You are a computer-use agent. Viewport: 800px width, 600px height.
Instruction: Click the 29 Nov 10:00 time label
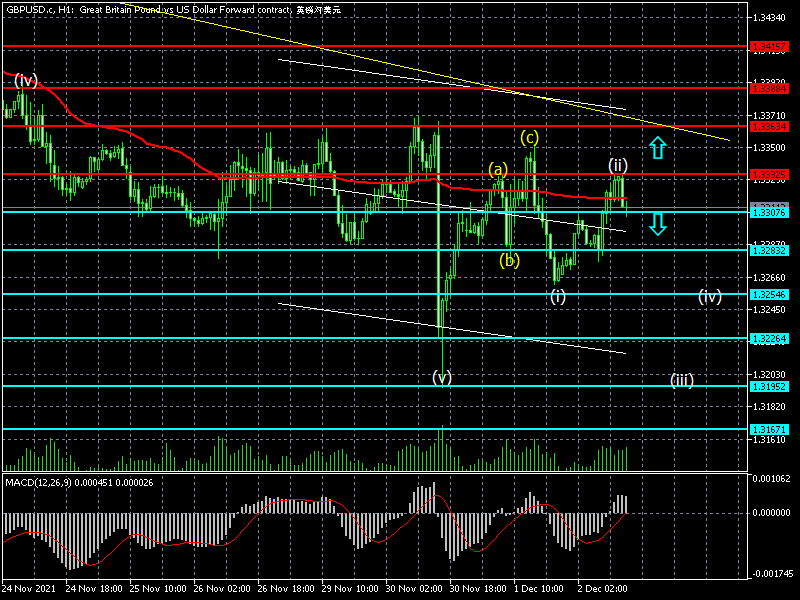coord(350,589)
